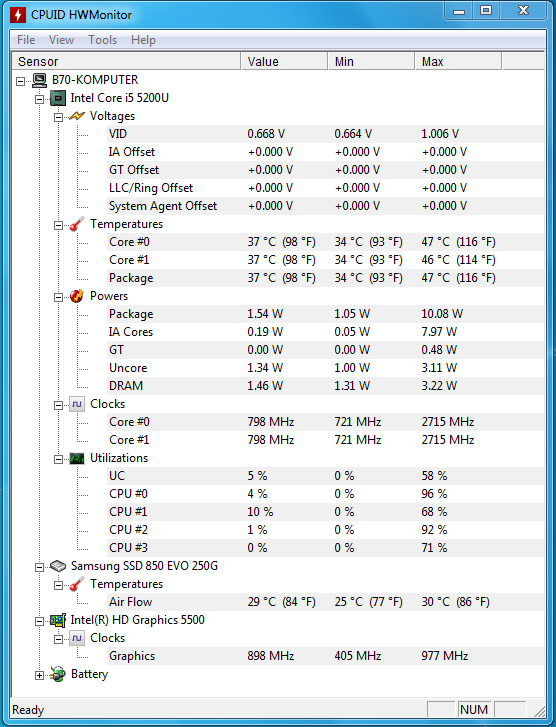Click the Max column header
The image size is (556, 727).
[458, 61]
